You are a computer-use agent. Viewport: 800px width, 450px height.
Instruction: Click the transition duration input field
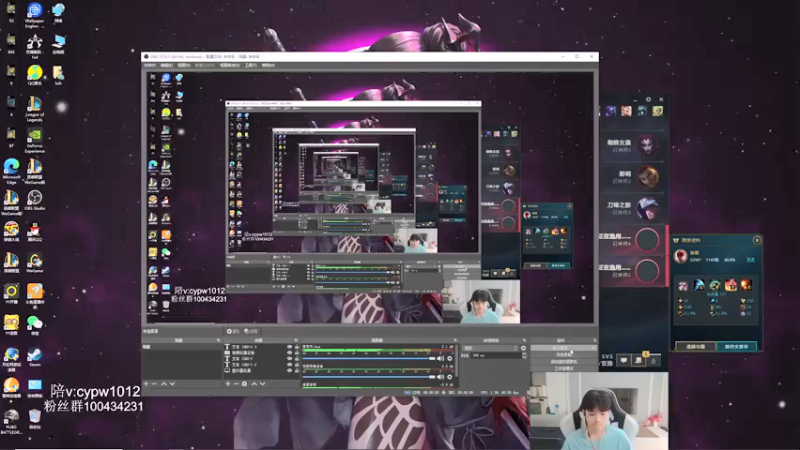[x=495, y=355]
